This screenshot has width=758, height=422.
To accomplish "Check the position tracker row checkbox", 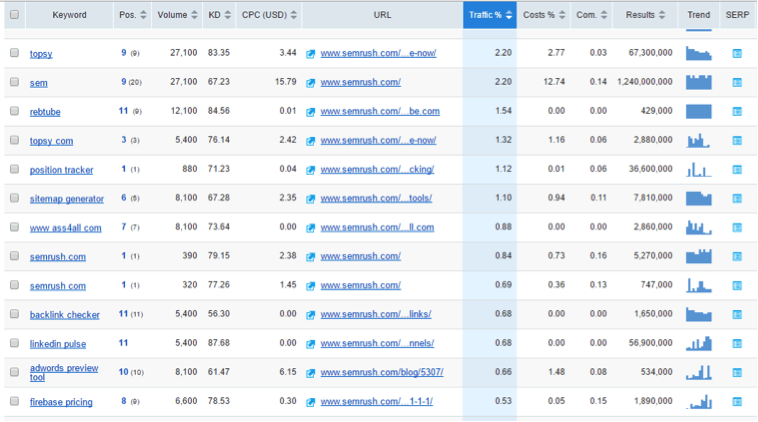I will tap(15, 169).
